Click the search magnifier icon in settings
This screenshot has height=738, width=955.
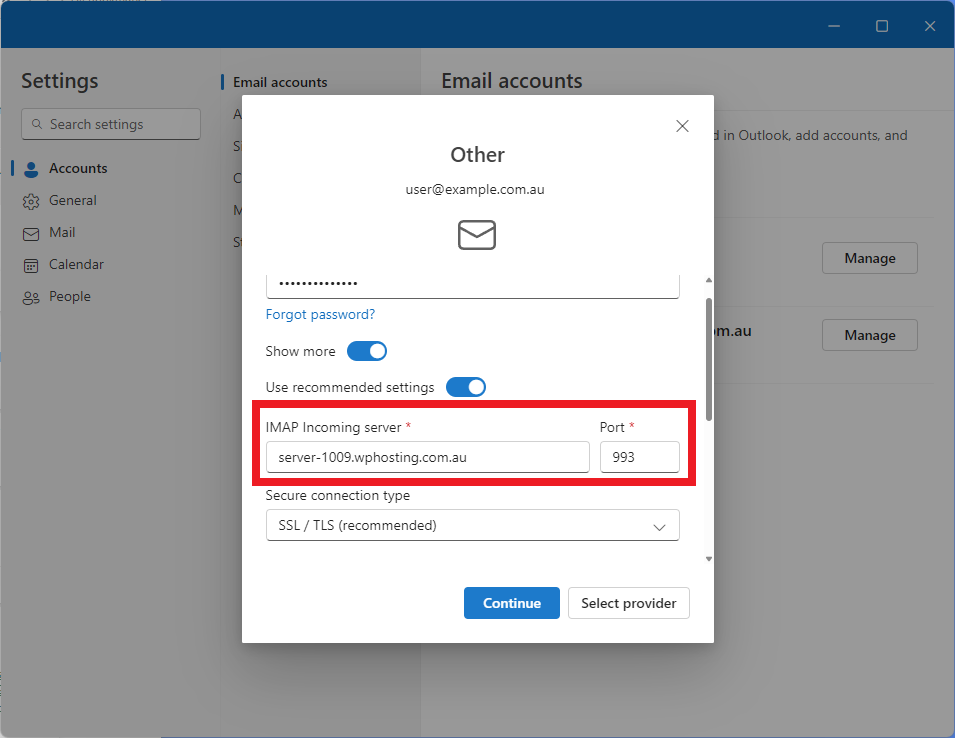tap(37, 125)
